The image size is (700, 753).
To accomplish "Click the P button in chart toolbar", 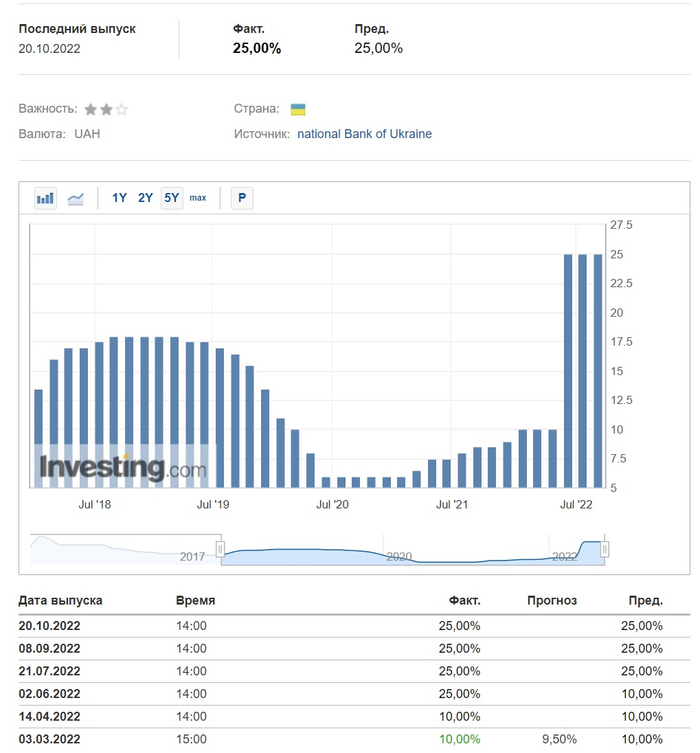I will tap(242, 198).
